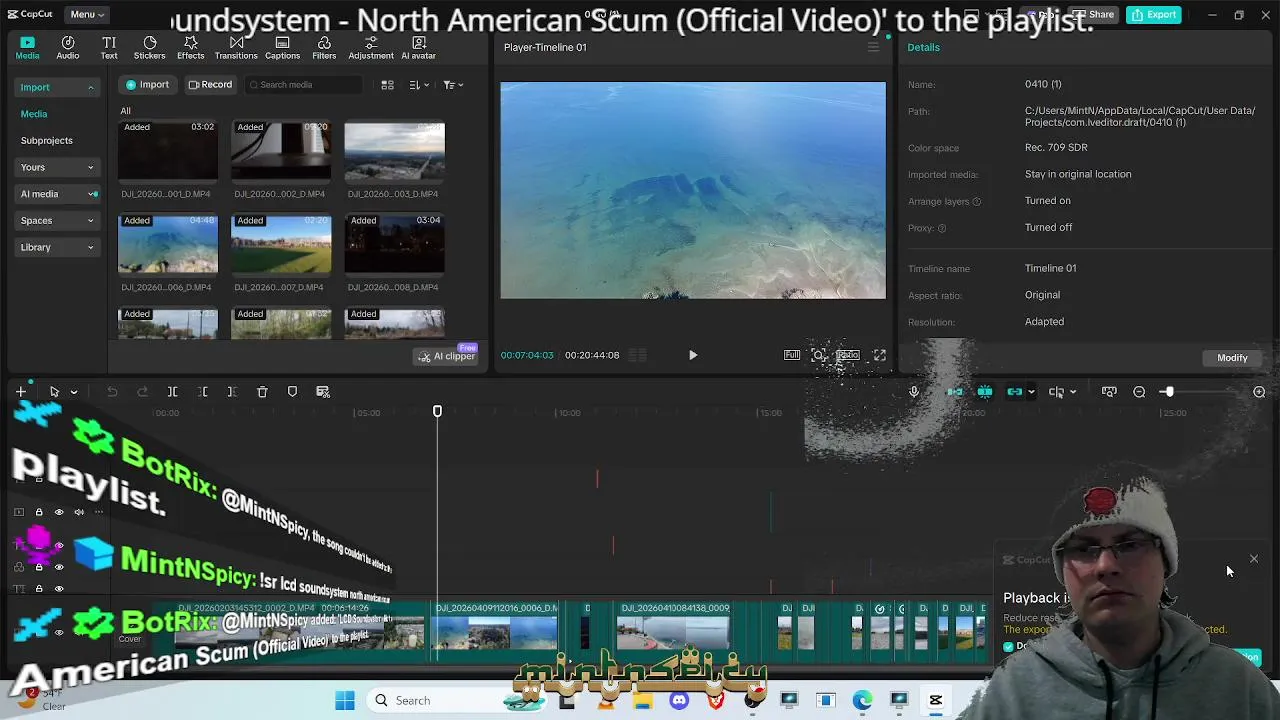Open the Menu dropdown in title bar
Viewport: 1280px width, 720px height.
pyautogui.click(x=88, y=14)
